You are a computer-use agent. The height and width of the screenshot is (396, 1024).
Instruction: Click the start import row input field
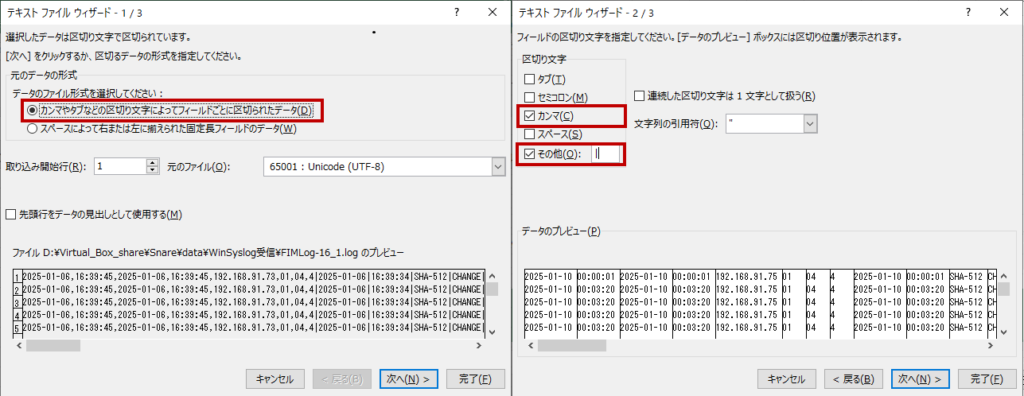click(x=121, y=167)
